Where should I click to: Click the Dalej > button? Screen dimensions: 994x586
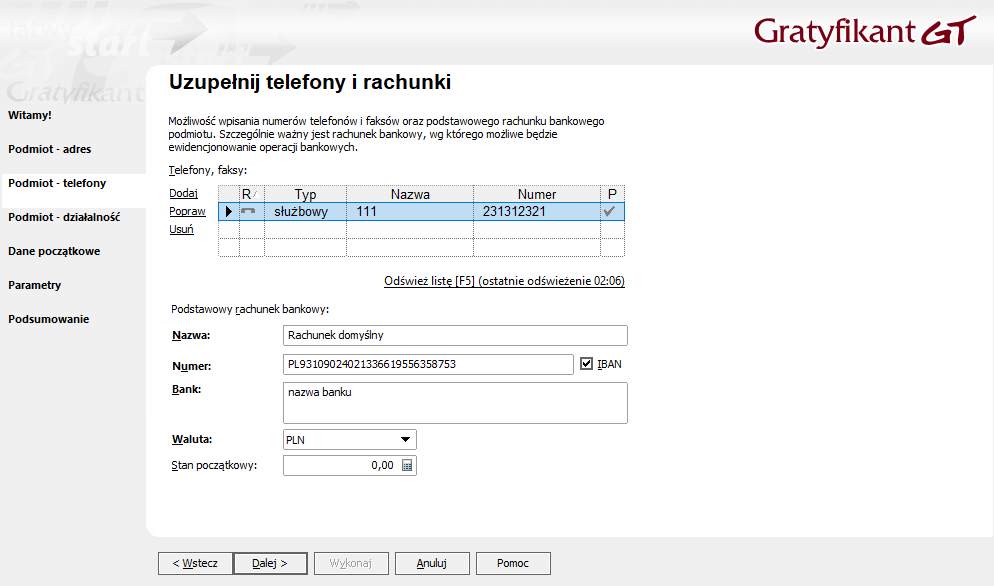pyautogui.click(x=270, y=563)
